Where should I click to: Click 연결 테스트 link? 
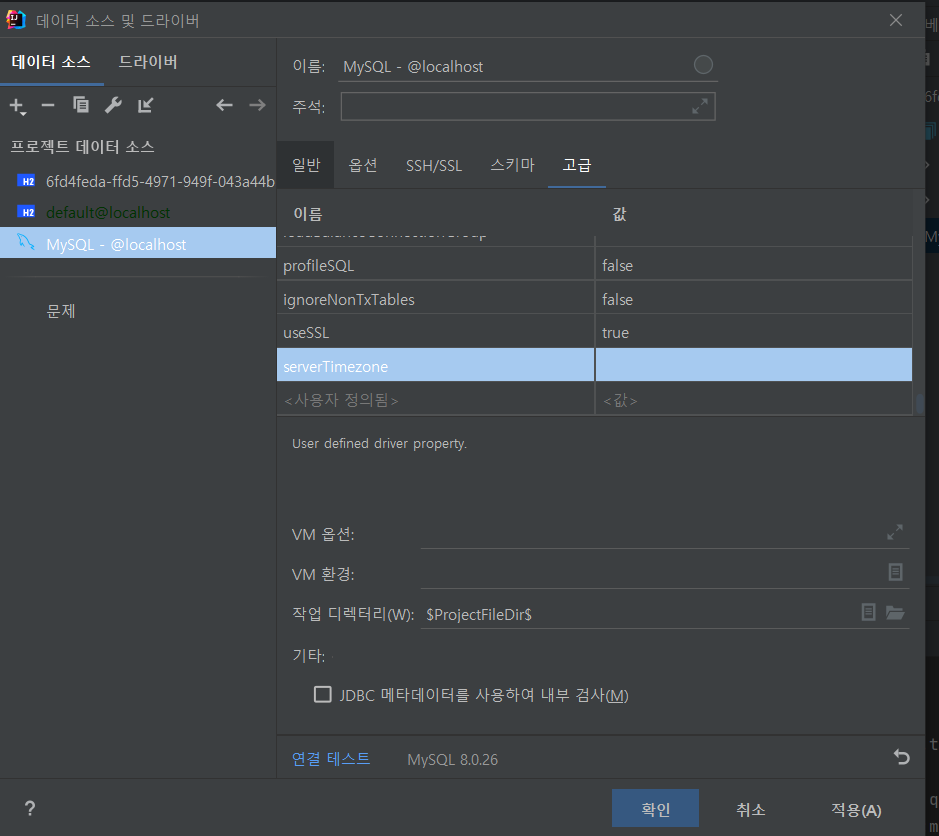click(331, 759)
